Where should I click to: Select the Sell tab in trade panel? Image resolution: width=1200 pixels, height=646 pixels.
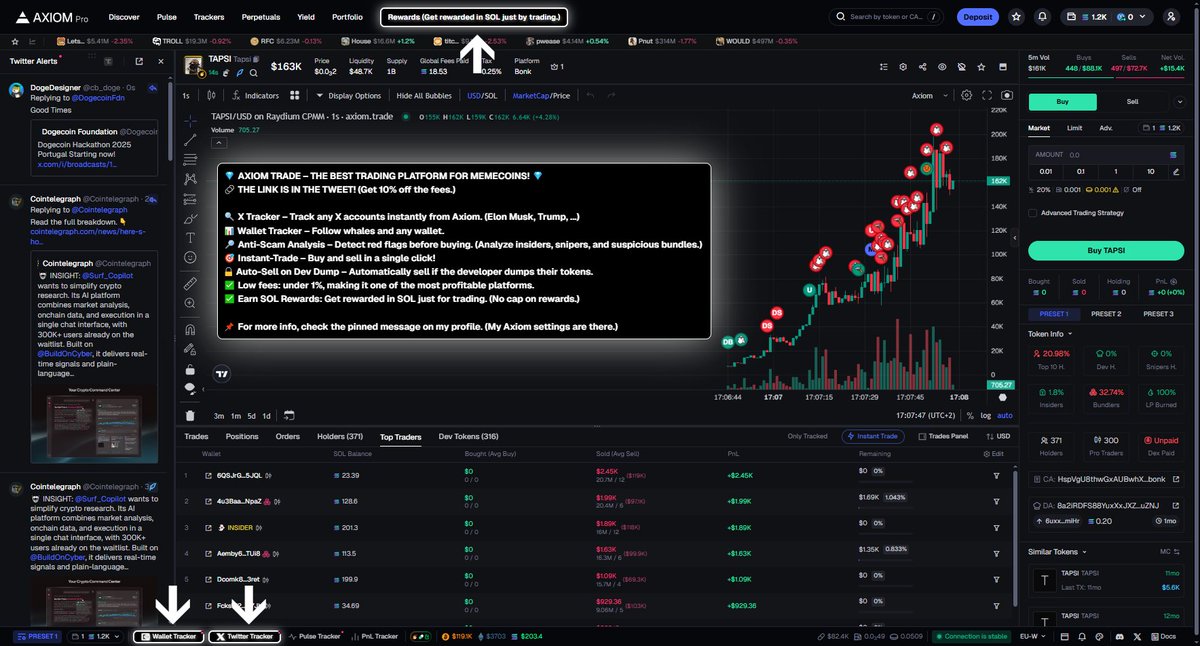tap(1132, 102)
